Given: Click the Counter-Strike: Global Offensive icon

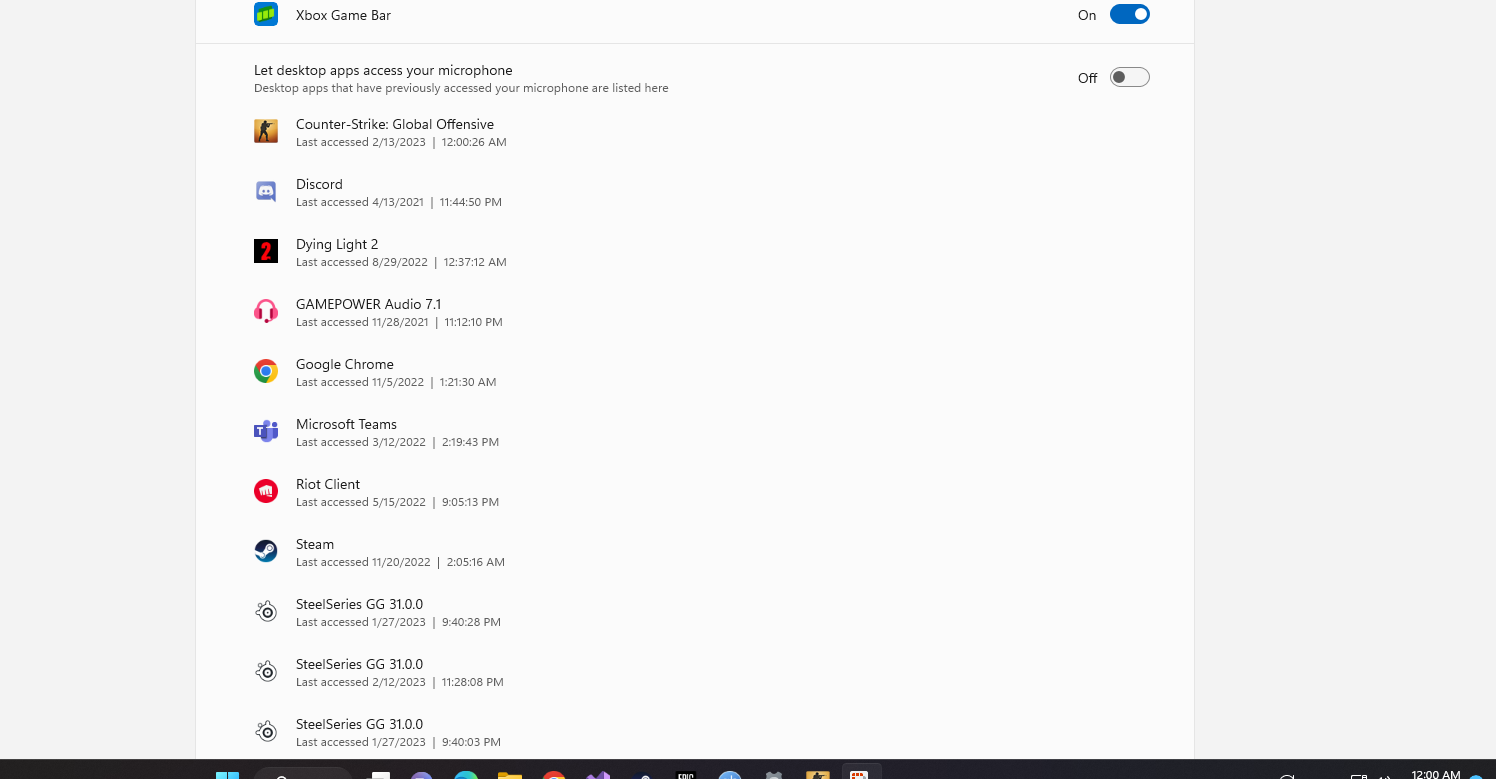Looking at the screenshot, I should (x=266, y=131).
